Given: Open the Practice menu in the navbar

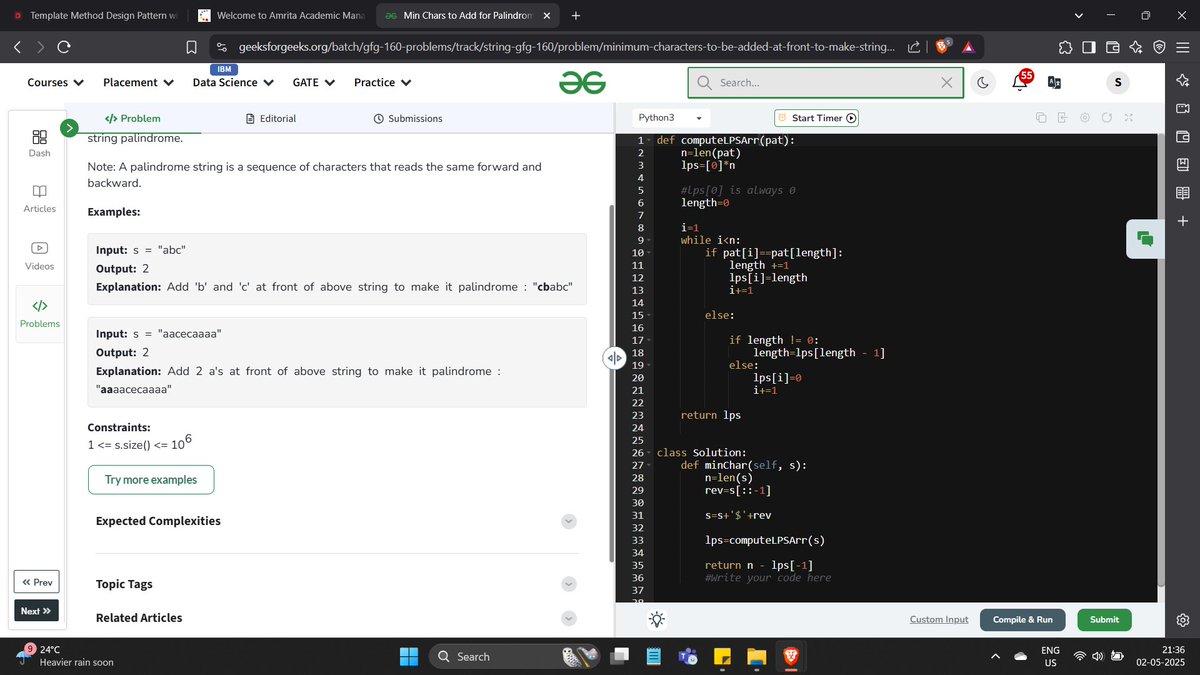Looking at the screenshot, I should pos(381,82).
